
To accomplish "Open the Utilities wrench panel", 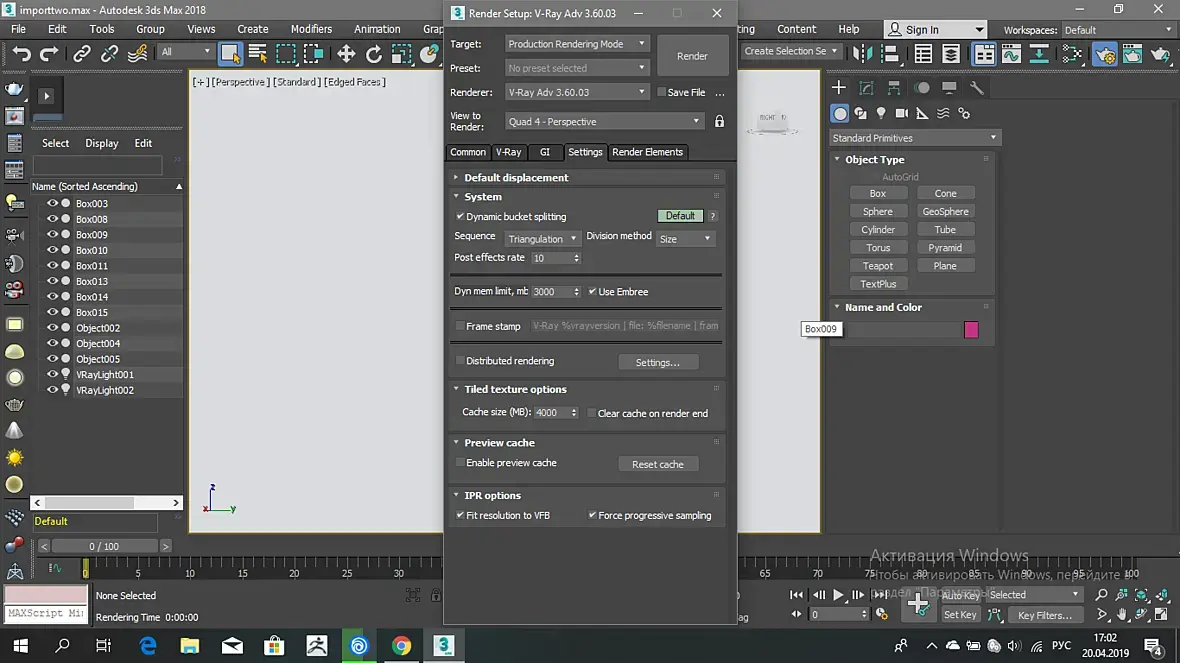I will pyautogui.click(x=977, y=88).
